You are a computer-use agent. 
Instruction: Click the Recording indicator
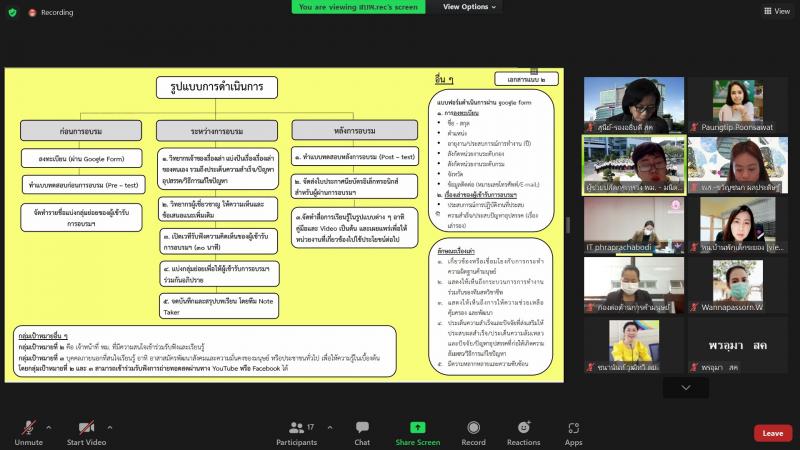(x=51, y=12)
